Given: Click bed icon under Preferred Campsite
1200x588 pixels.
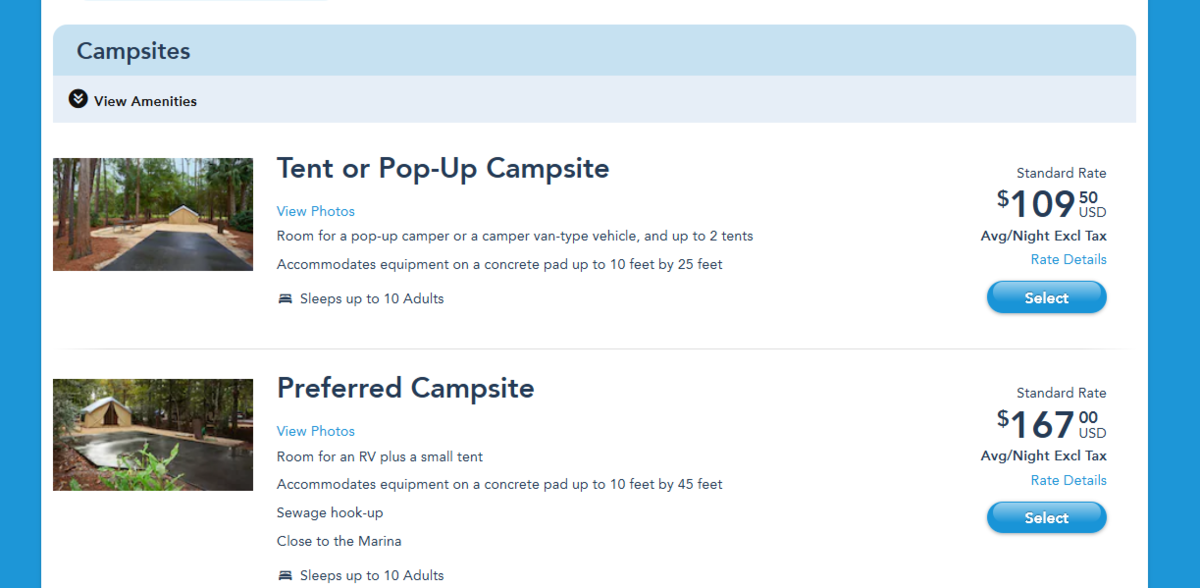Looking at the screenshot, I should pyautogui.click(x=285, y=576).
